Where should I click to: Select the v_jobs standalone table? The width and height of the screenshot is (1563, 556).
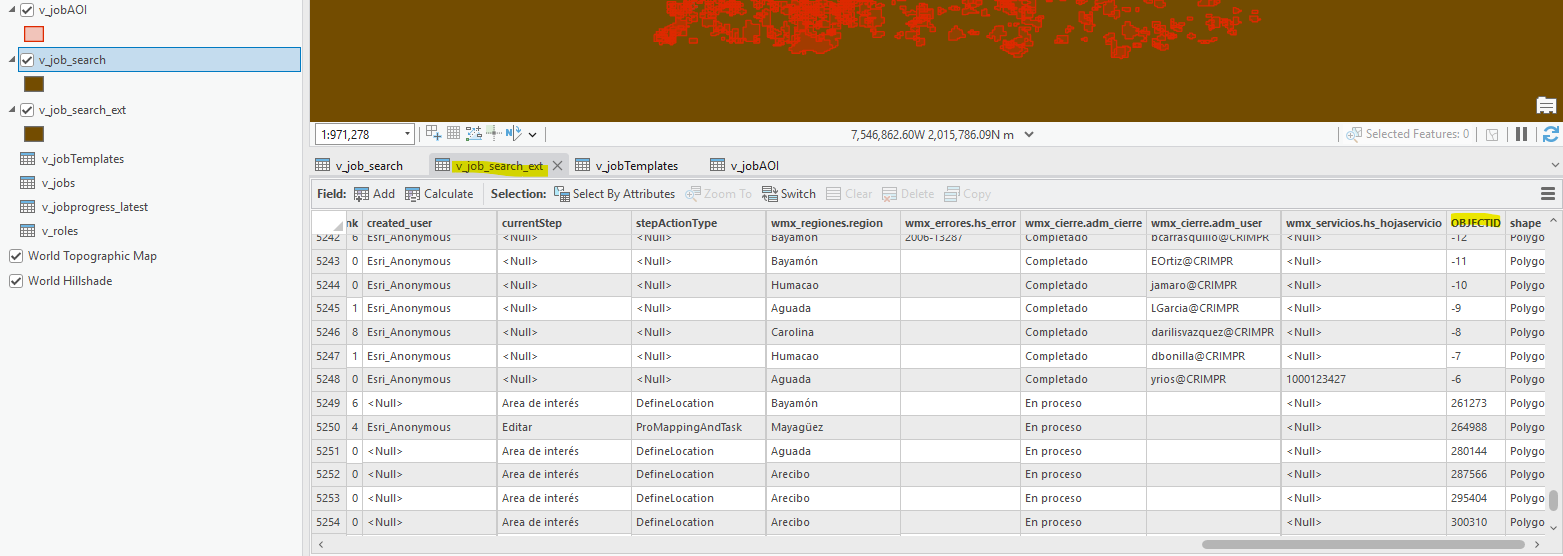coord(58,183)
